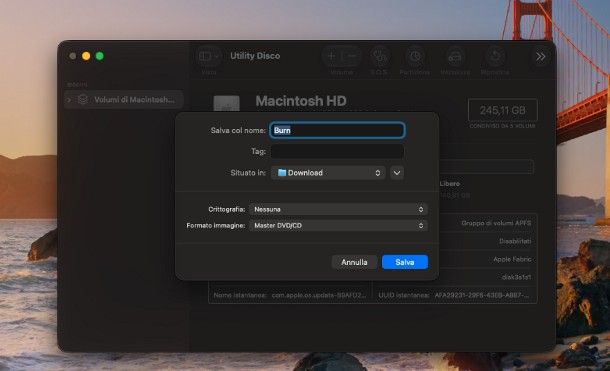Click the disk3s1s1 device value
This screenshot has height=371, width=610.
click(x=516, y=277)
